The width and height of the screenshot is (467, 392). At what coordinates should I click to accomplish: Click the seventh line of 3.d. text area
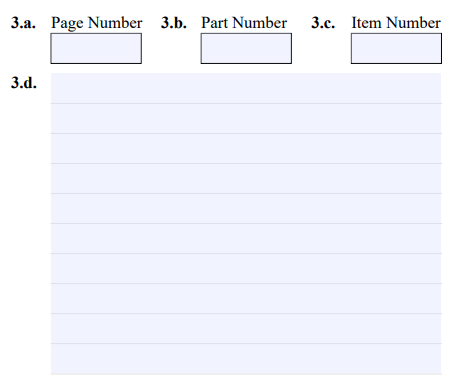click(246, 268)
